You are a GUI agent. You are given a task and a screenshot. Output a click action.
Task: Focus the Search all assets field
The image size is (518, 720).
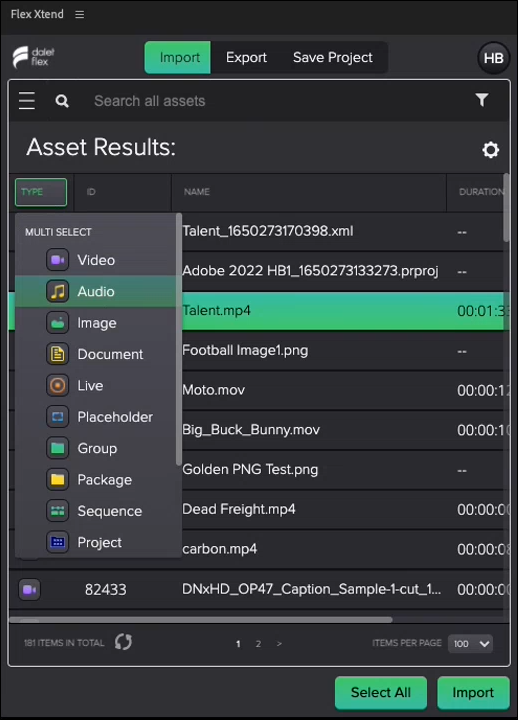pos(276,101)
